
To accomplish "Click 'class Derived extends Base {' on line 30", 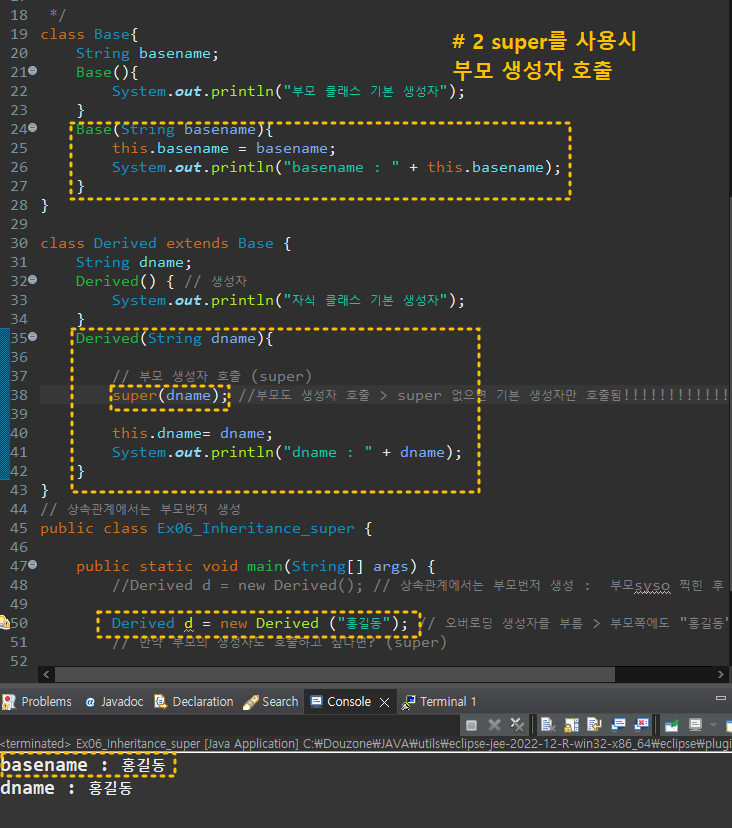I will pos(166,243).
